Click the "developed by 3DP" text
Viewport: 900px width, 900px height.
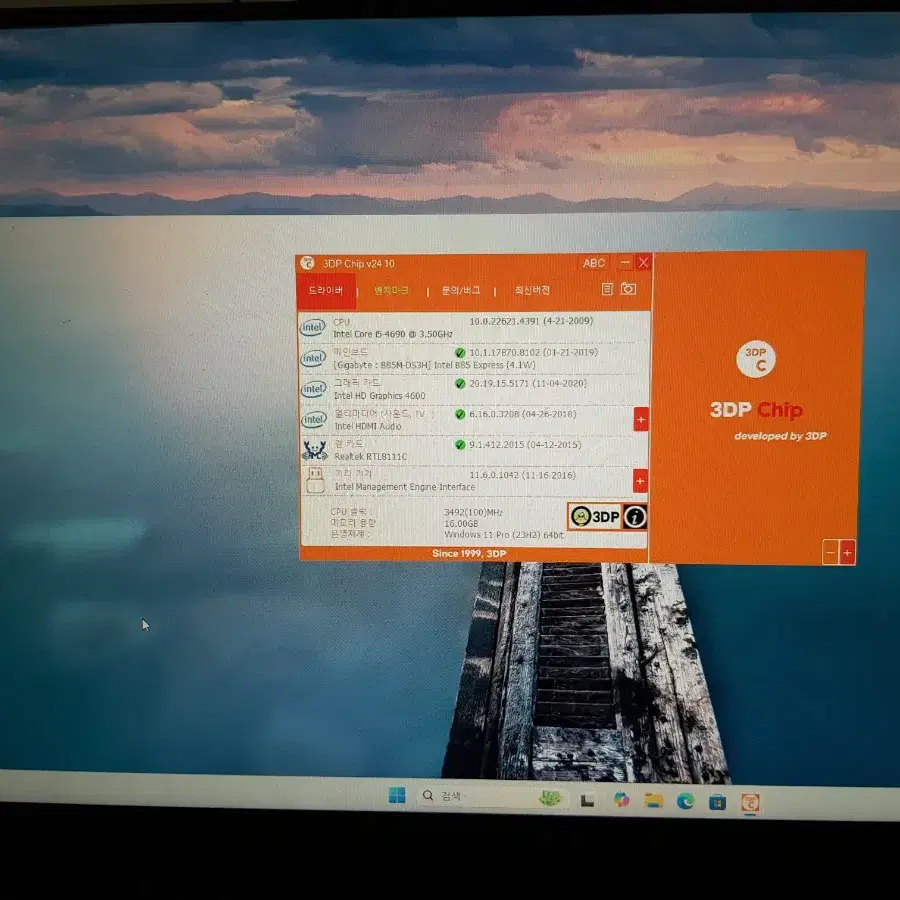pyautogui.click(x=780, y=436)
